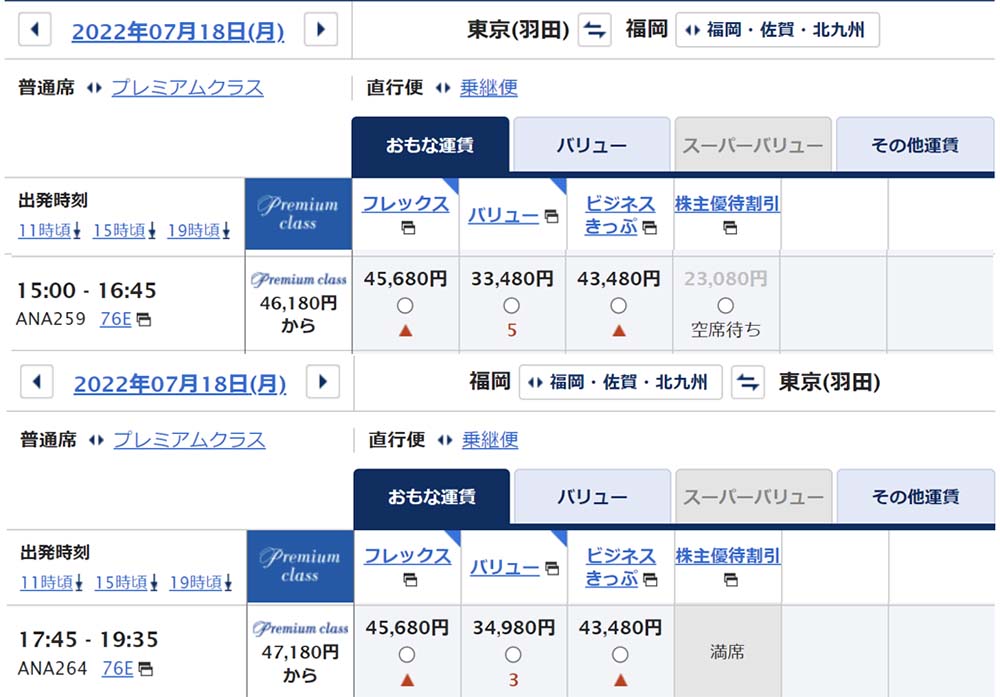
Task: Select フレックス 45,680円 radio for ANA259
Action: [405, 305]
